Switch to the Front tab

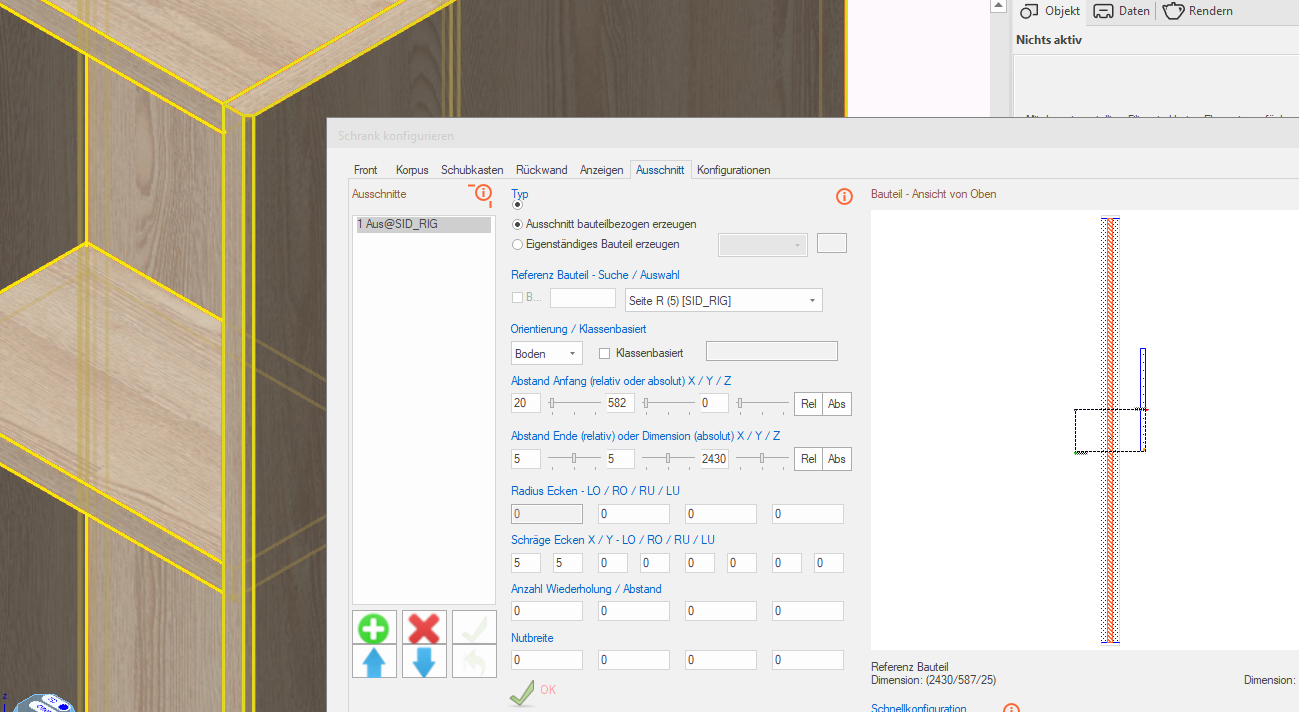pos(366,170)
